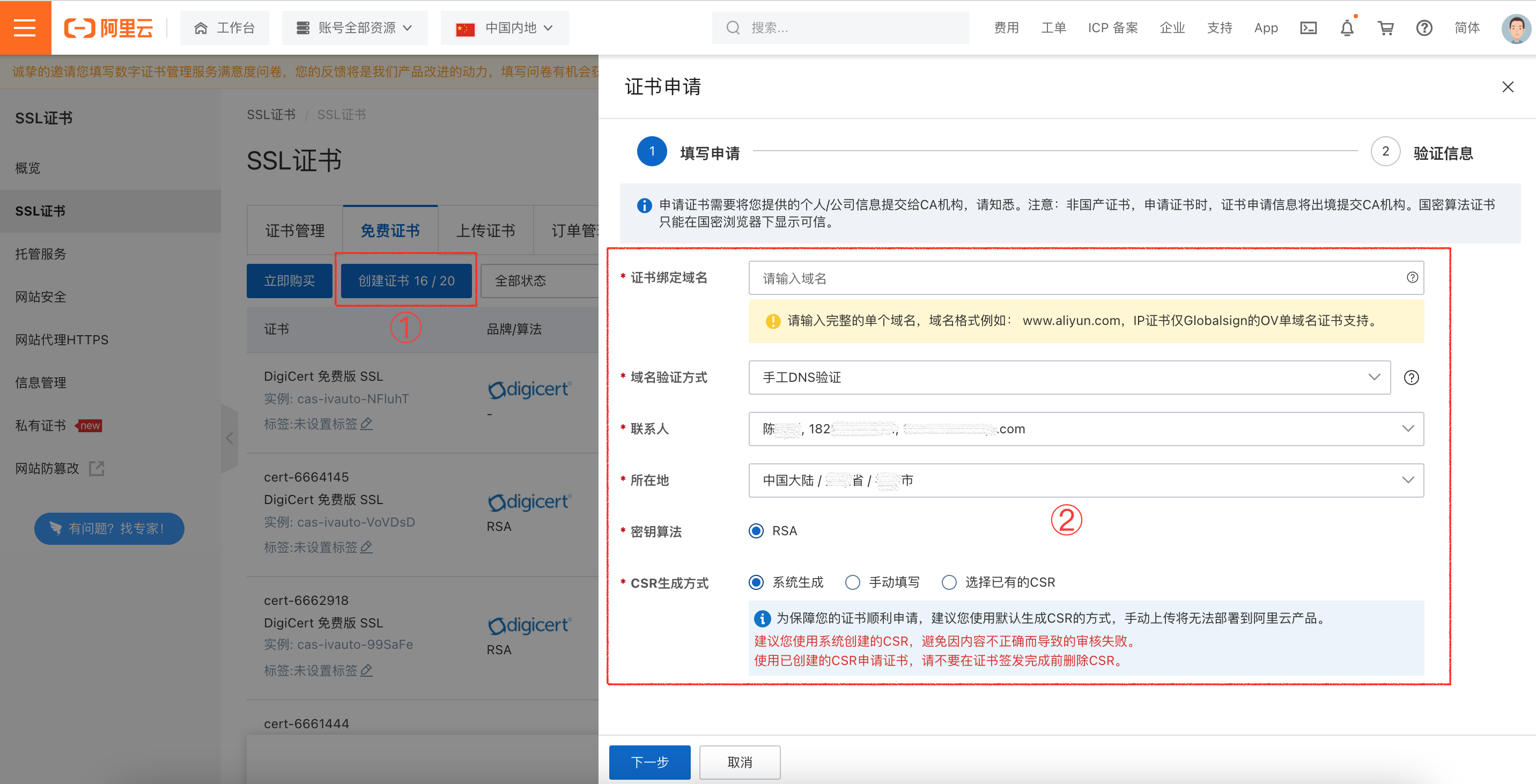The width and height of the screenshot is (1536, 784).
Task: Click the Aliyun logo
Action: [108, 27]
